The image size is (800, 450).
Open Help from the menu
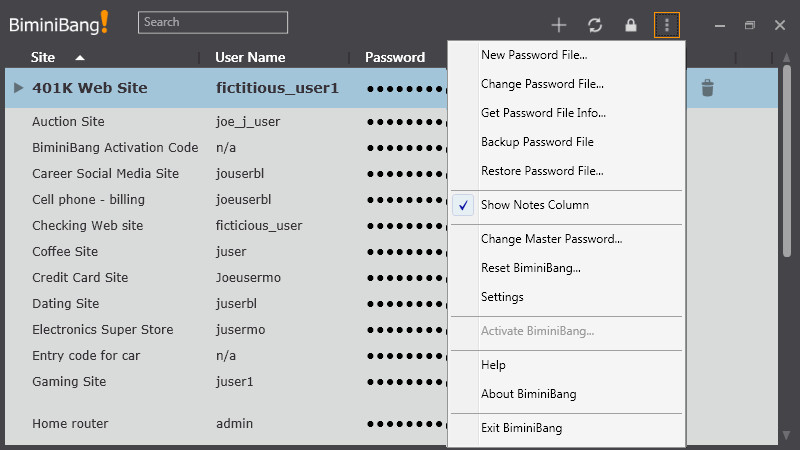point(493,365)
